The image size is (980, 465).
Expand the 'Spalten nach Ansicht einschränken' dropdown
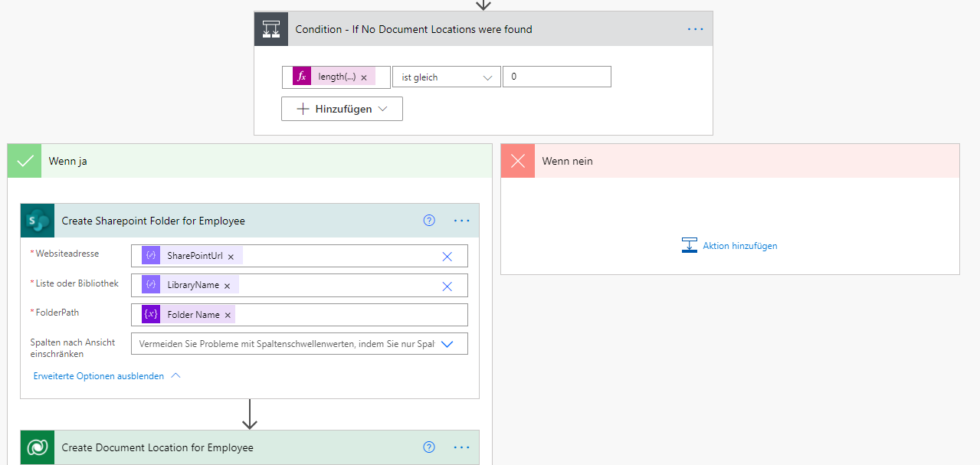[x=447, y=344]
